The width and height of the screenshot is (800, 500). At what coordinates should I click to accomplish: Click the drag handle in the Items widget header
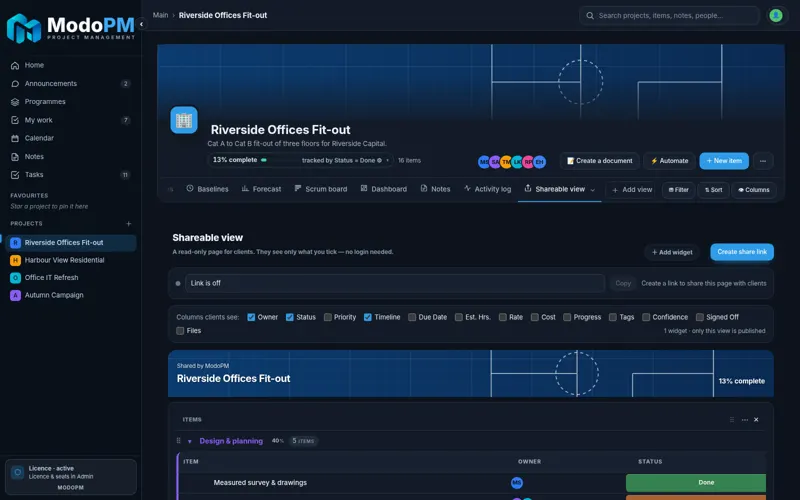click(732, 420)
